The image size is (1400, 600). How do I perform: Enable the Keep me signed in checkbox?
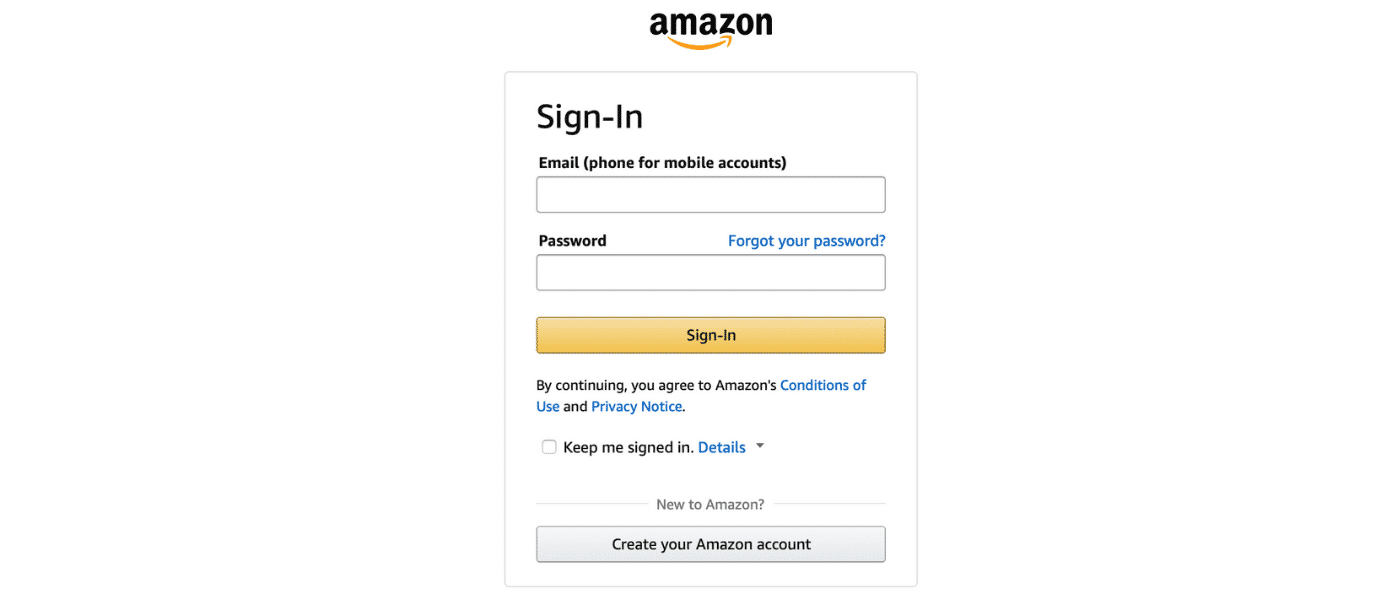549,447
